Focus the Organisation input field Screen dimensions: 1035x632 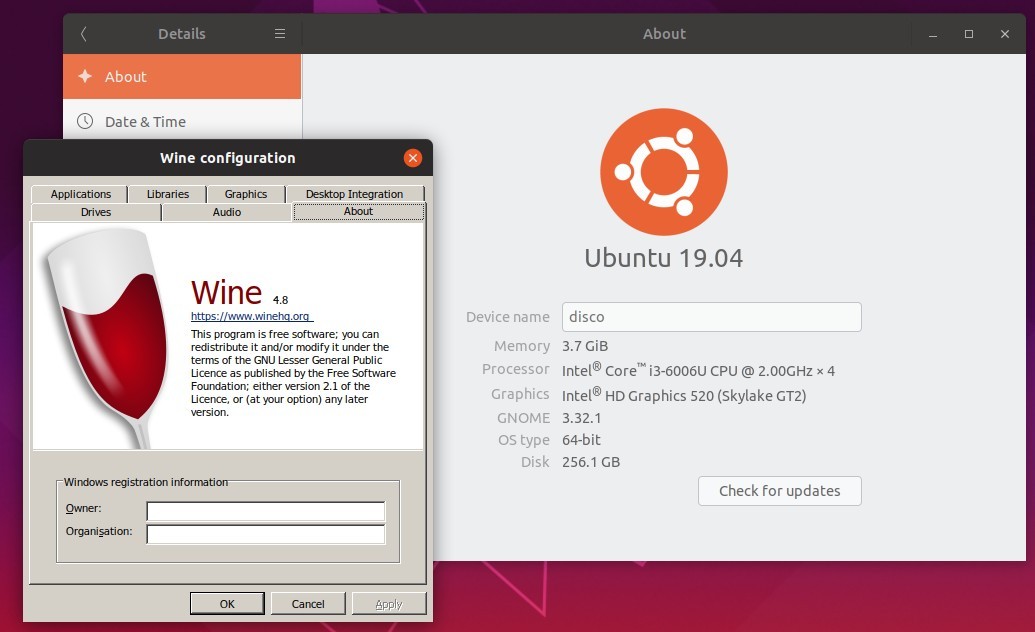click(265, 534)
